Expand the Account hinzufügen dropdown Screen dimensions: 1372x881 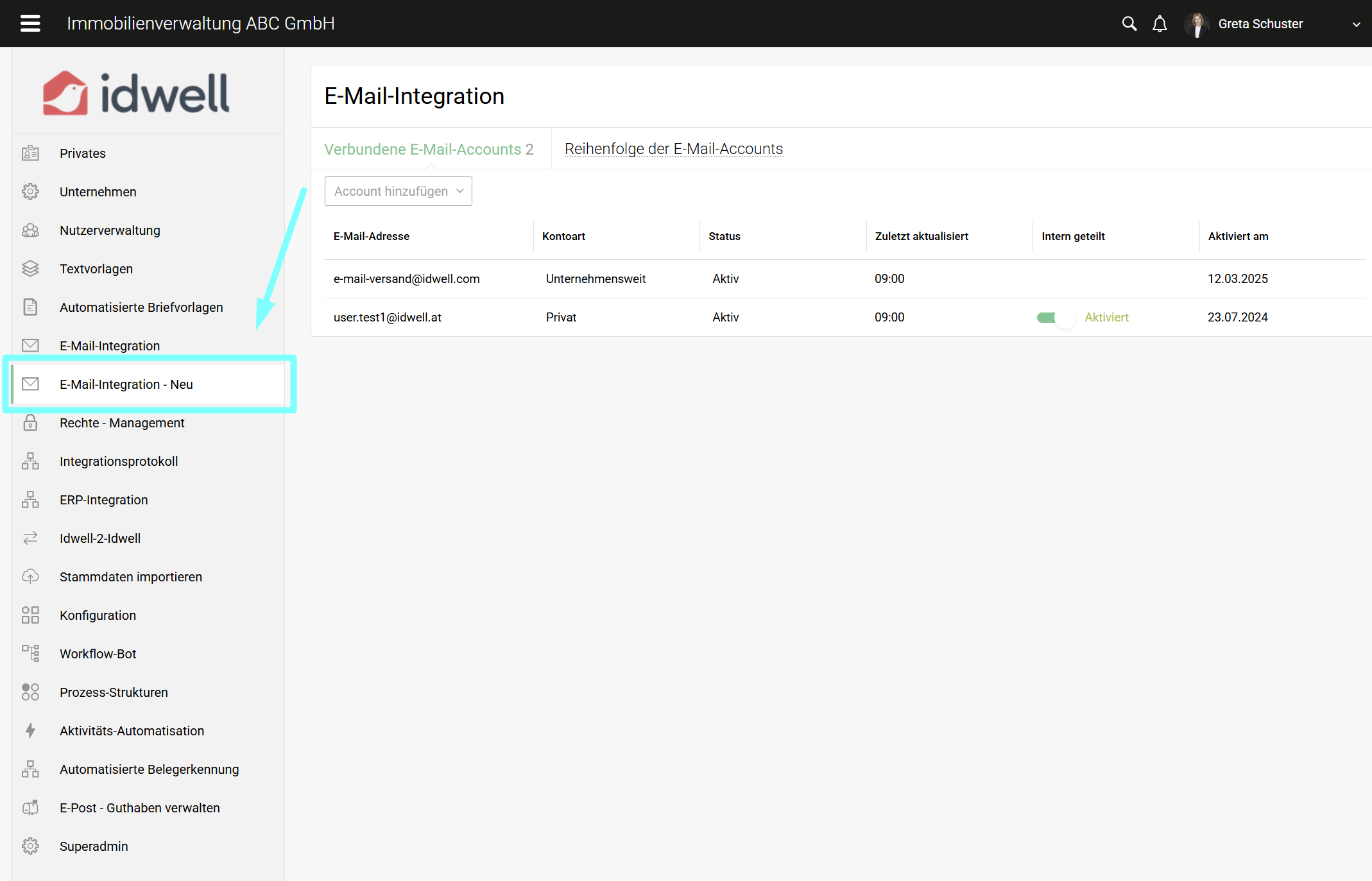[398, 191]
